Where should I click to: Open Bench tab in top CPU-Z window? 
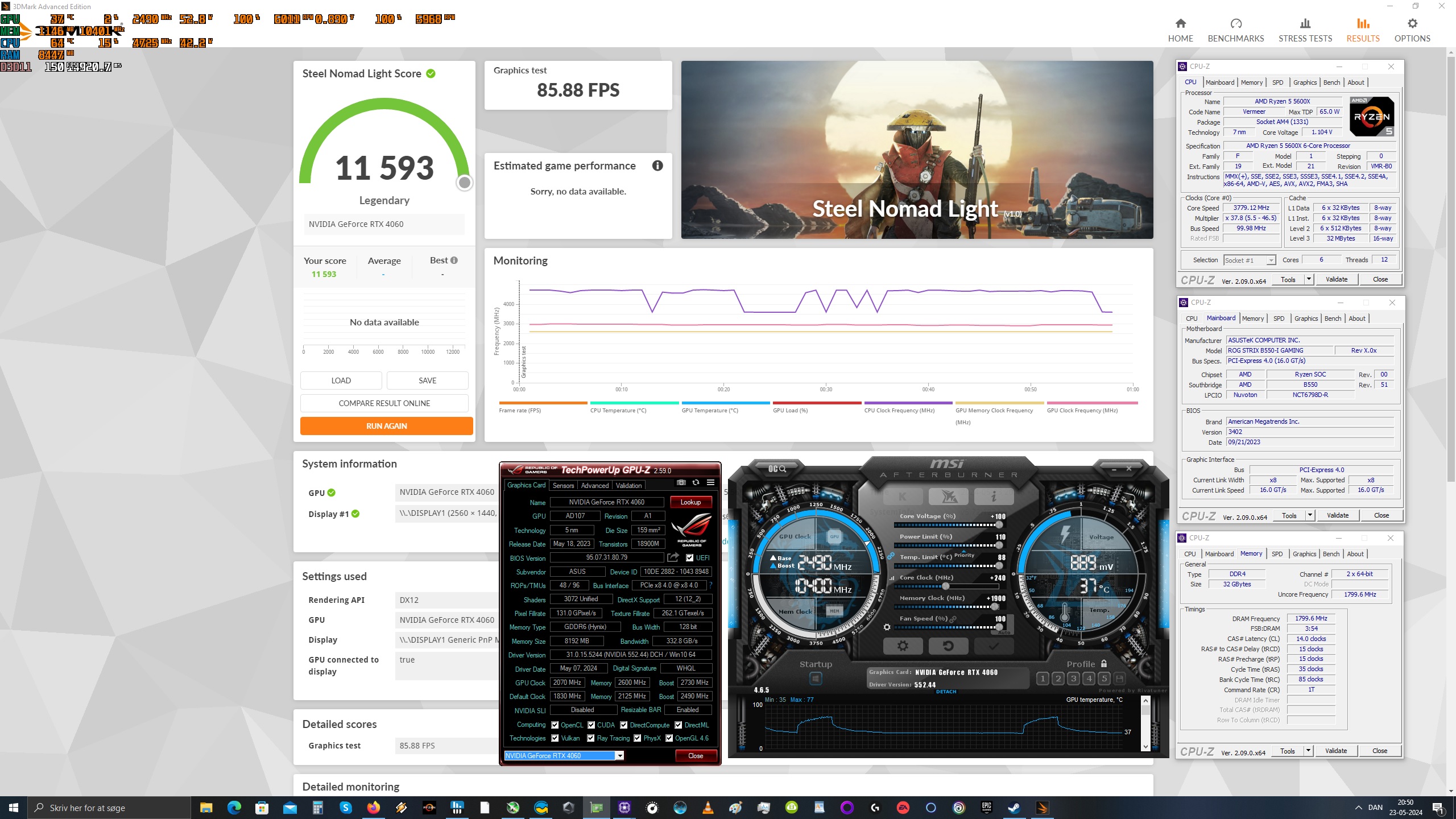[x=1331, y=82]
